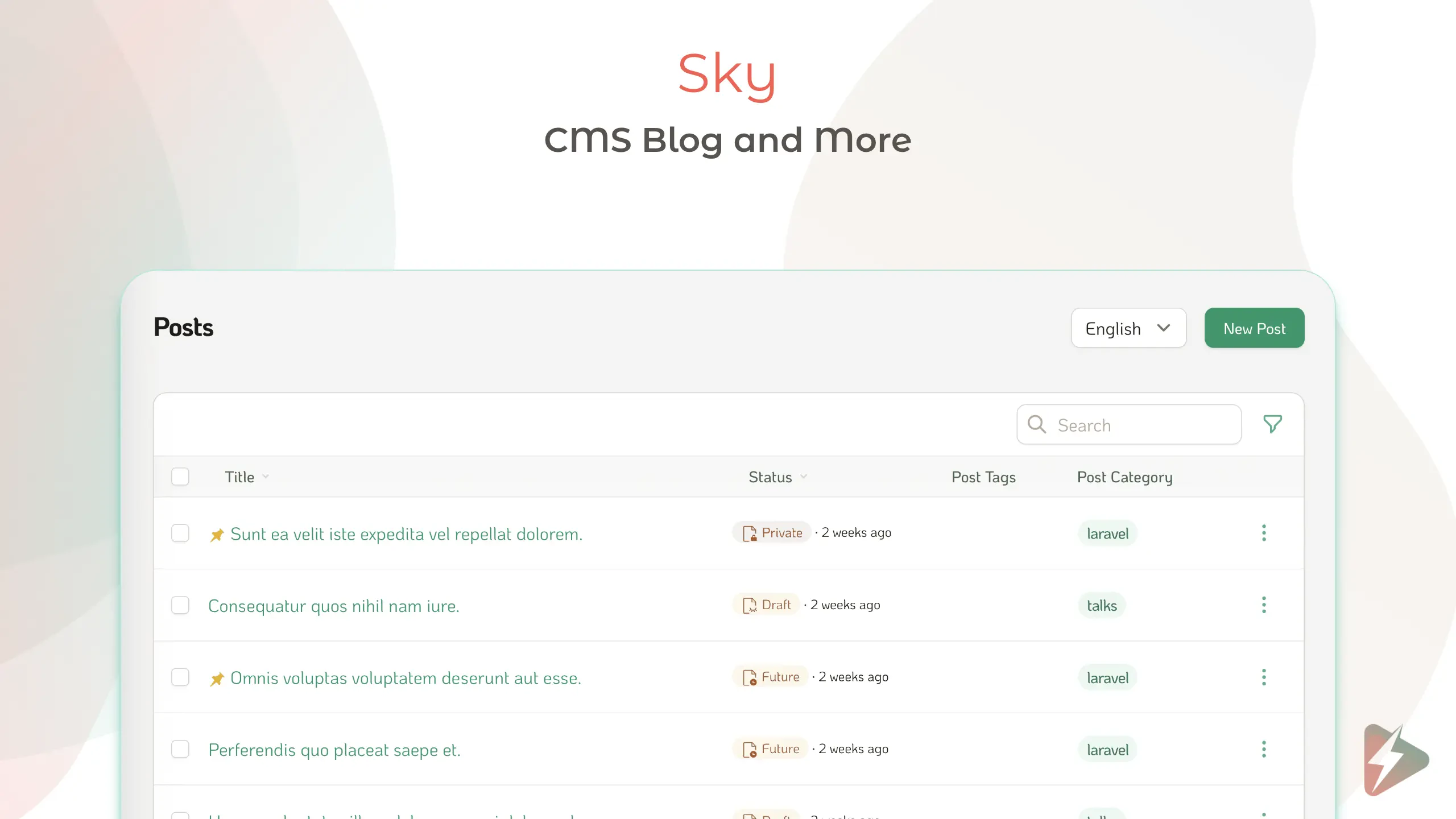Click the Future status icon on third post

pos(749,677)
